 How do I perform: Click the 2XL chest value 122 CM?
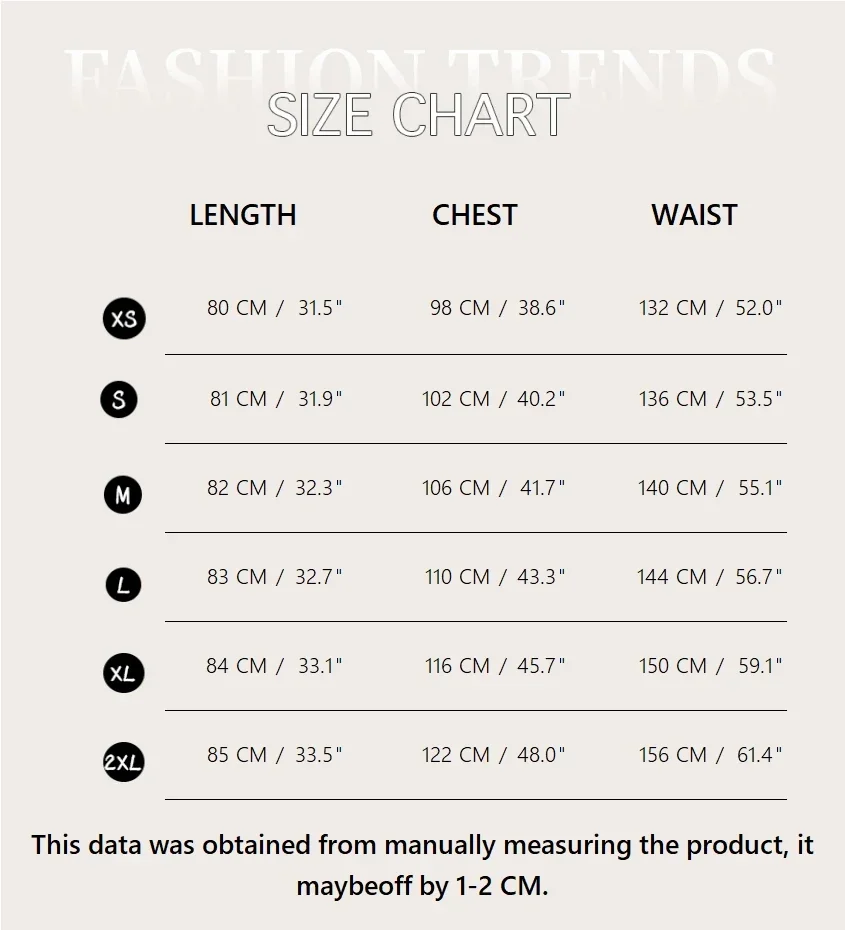[x=455, y=755]
